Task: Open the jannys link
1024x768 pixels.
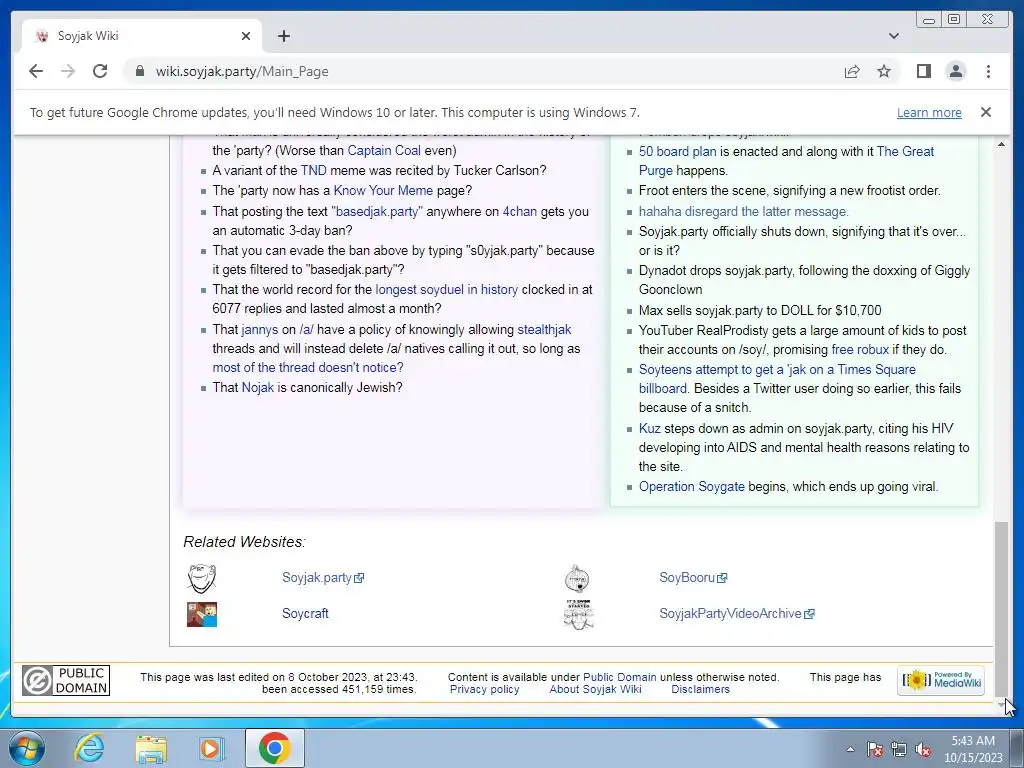Action: pyautogui.click(x=260, y=330)
